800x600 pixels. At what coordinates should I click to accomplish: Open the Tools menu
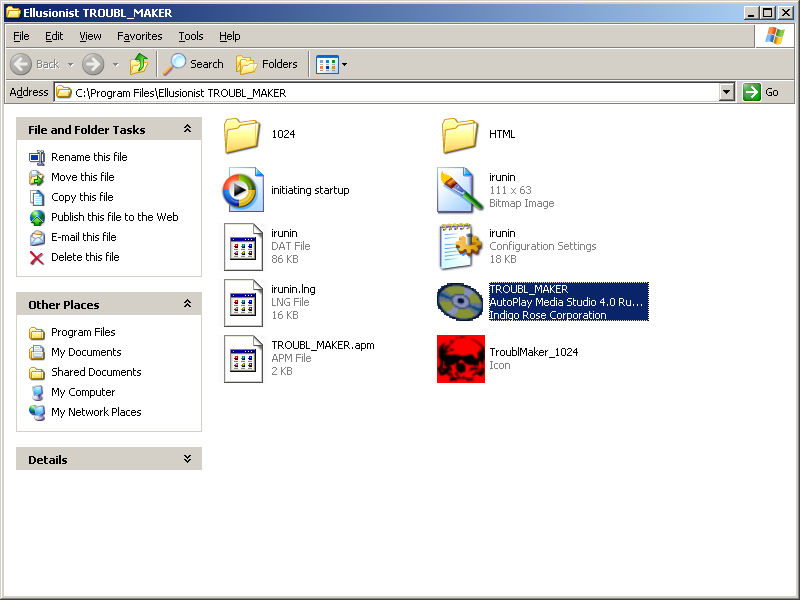pos(191,36)
